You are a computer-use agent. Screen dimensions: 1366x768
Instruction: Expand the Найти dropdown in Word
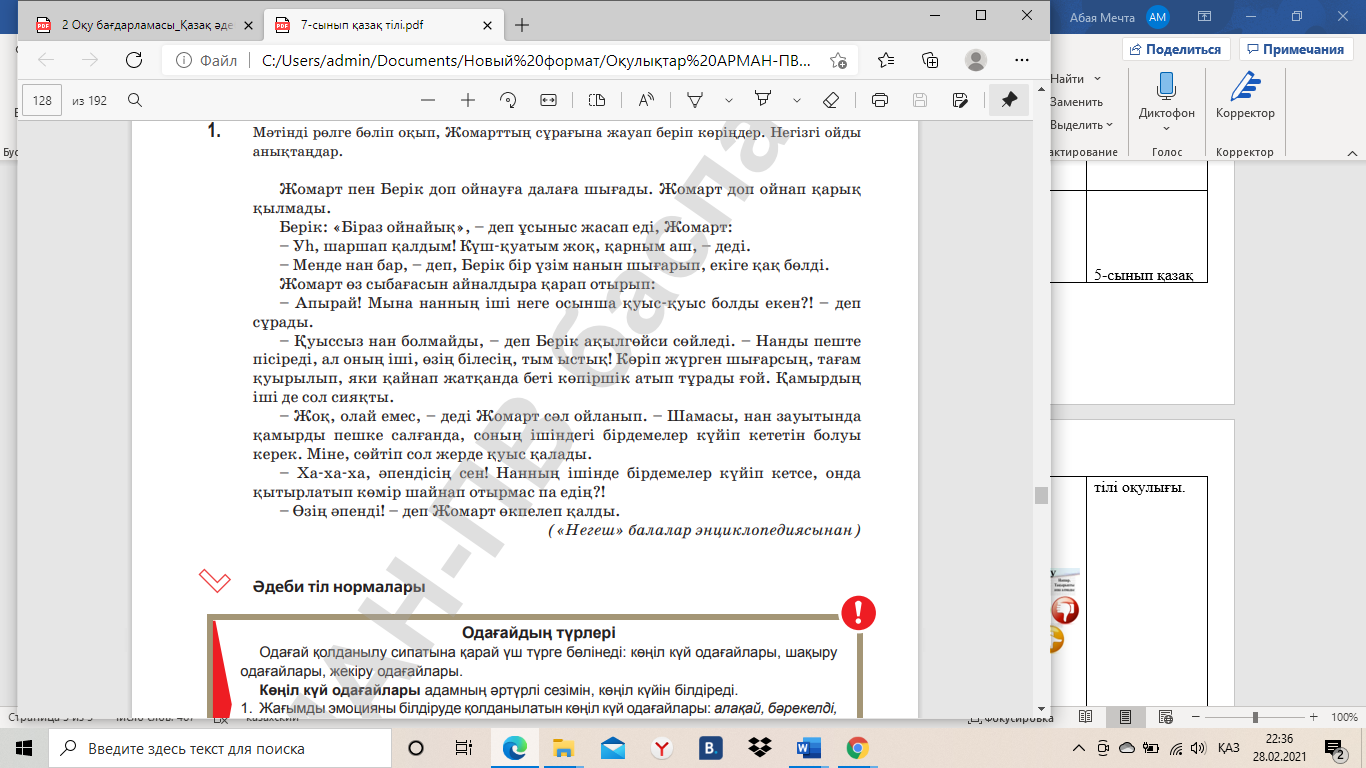[1098, 79]
